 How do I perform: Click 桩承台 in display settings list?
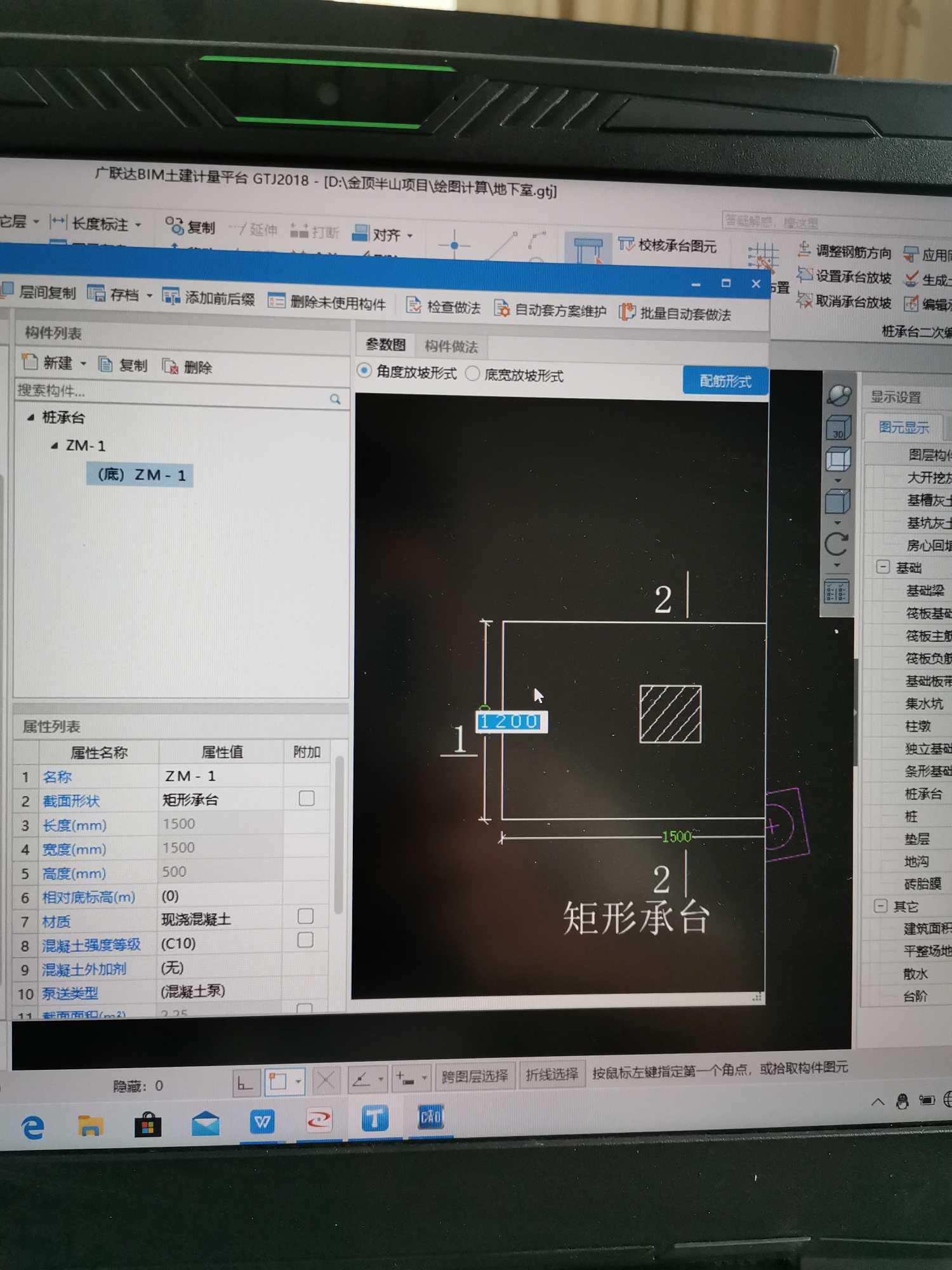tap(923, 793)
